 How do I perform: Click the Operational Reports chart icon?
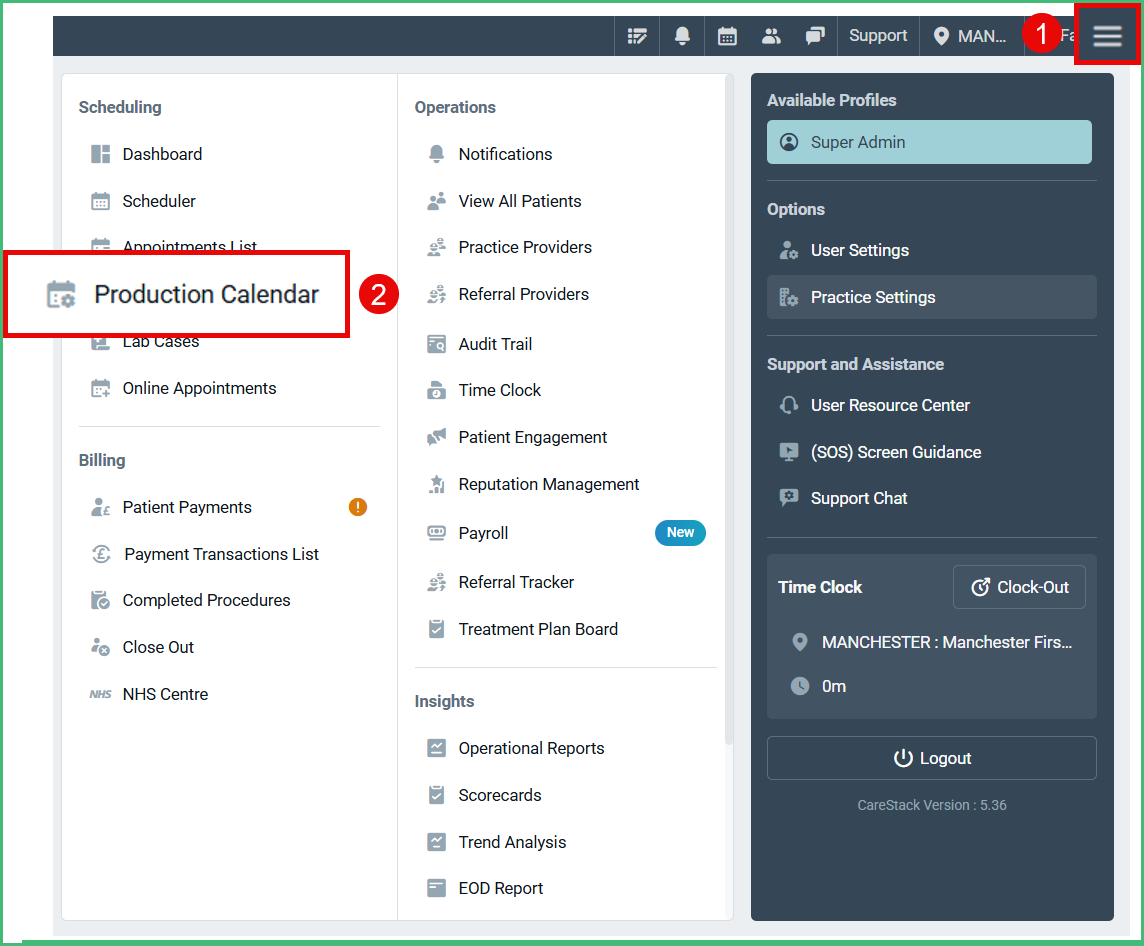tap(436, 748)
